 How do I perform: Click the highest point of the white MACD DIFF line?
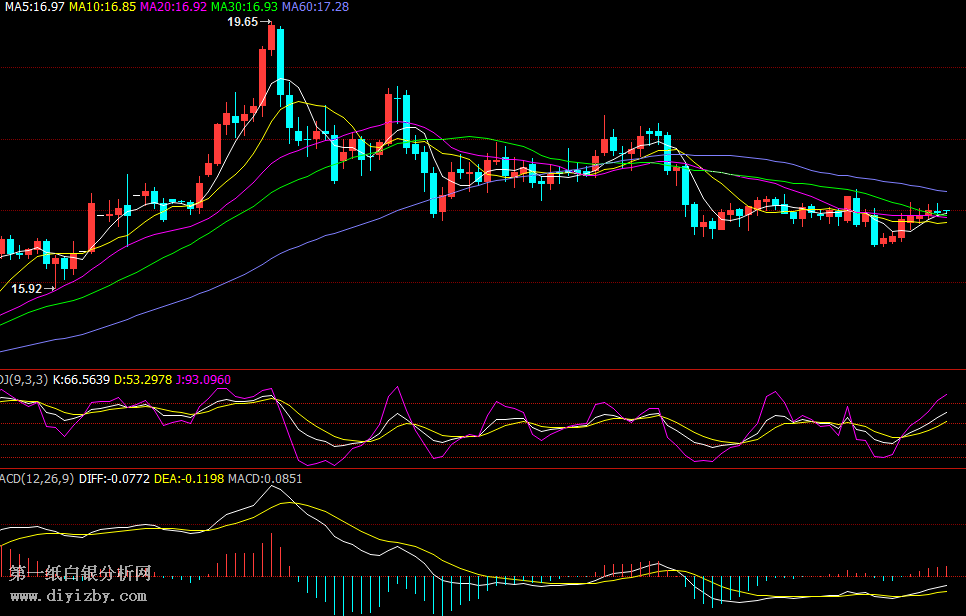[x=270, y=487]
